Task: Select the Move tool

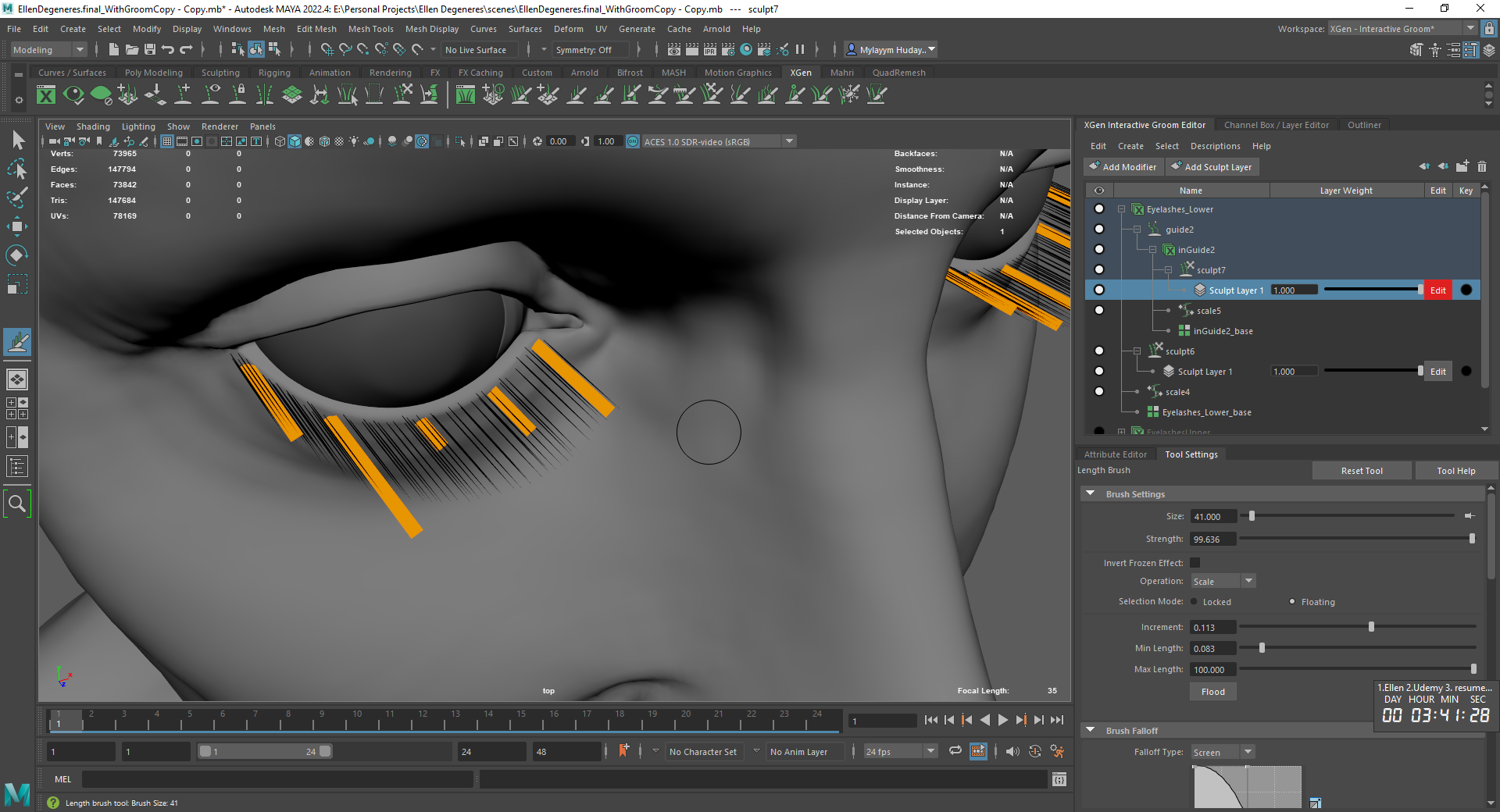Action: 17,226
